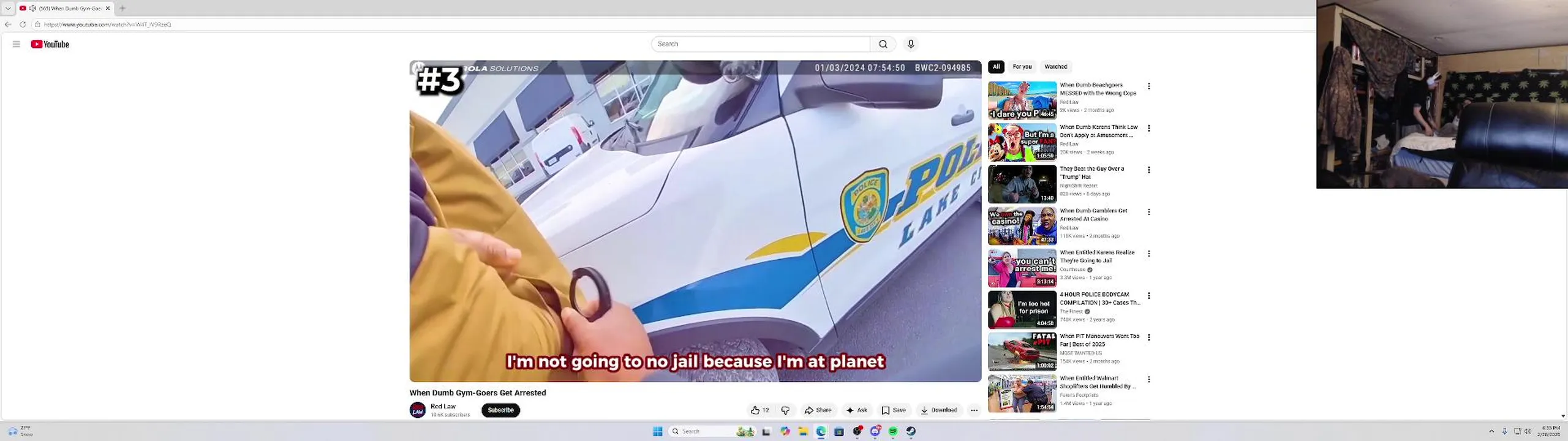Image resolution: width=1568 pixels, height=441 pixels.
Task: Open options menu for Dumb Beachgoers video
Action: click(x=1149, y=86)
